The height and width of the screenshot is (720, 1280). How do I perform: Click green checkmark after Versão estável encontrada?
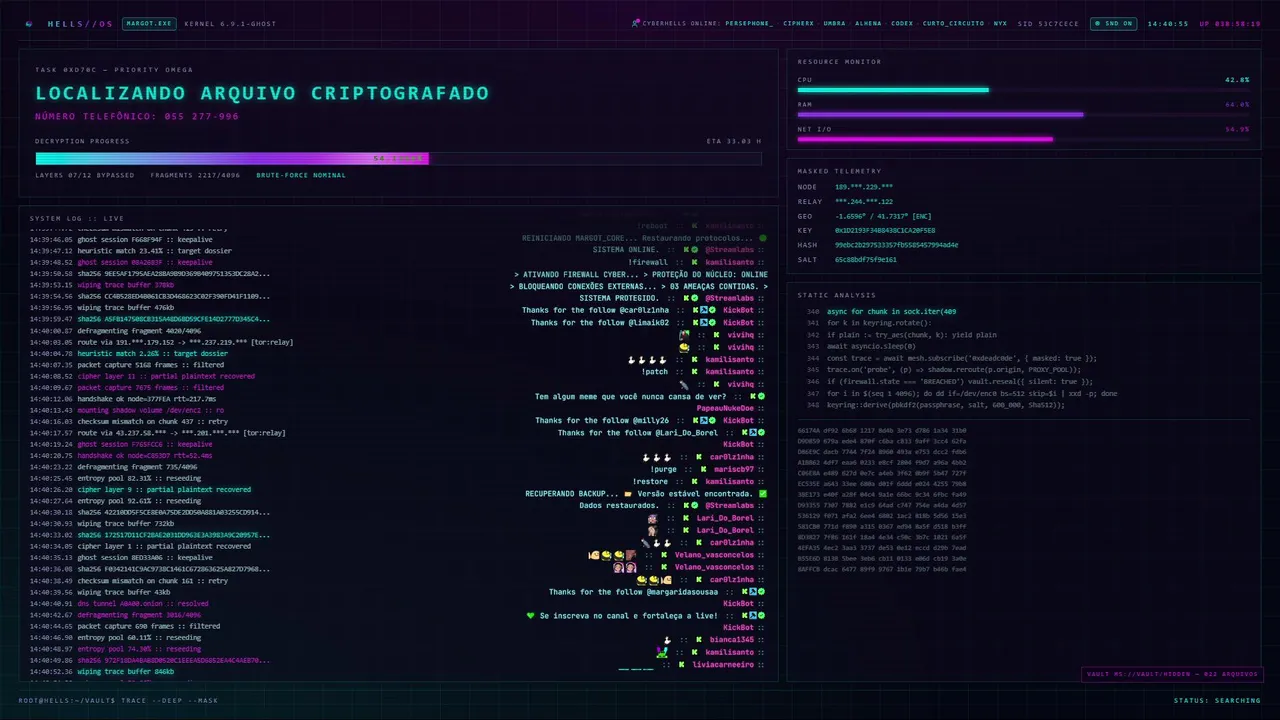point(763,494)
